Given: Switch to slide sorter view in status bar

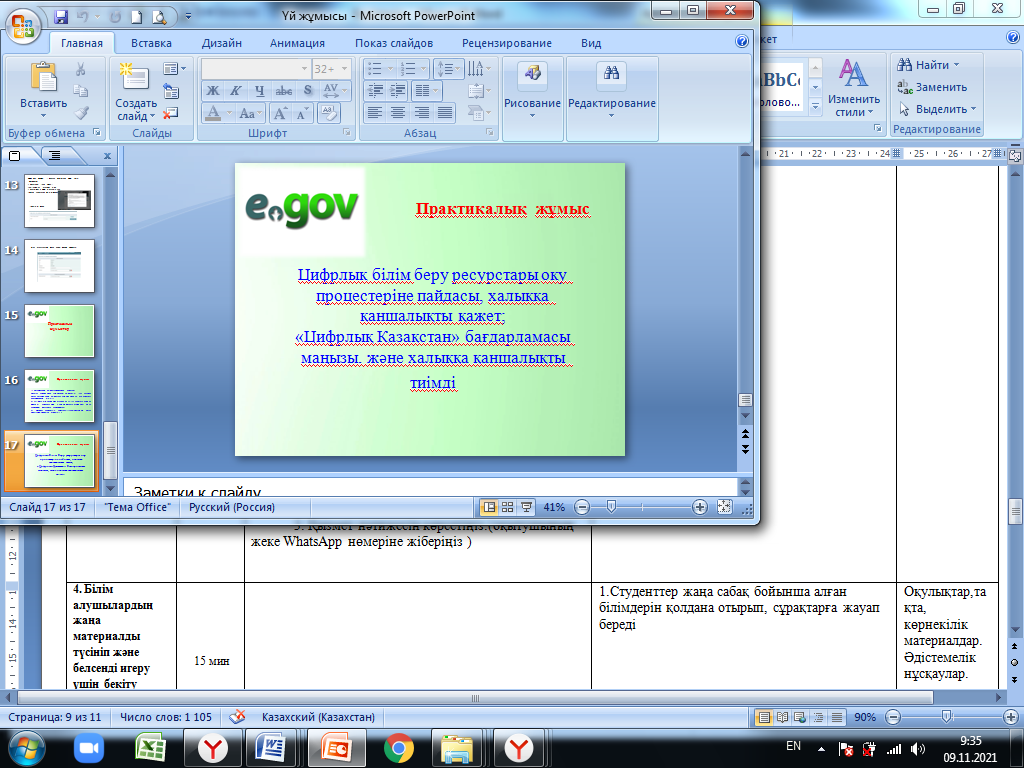Looking at the screenshot, I should pyautogui.click(x=507, y=507).
